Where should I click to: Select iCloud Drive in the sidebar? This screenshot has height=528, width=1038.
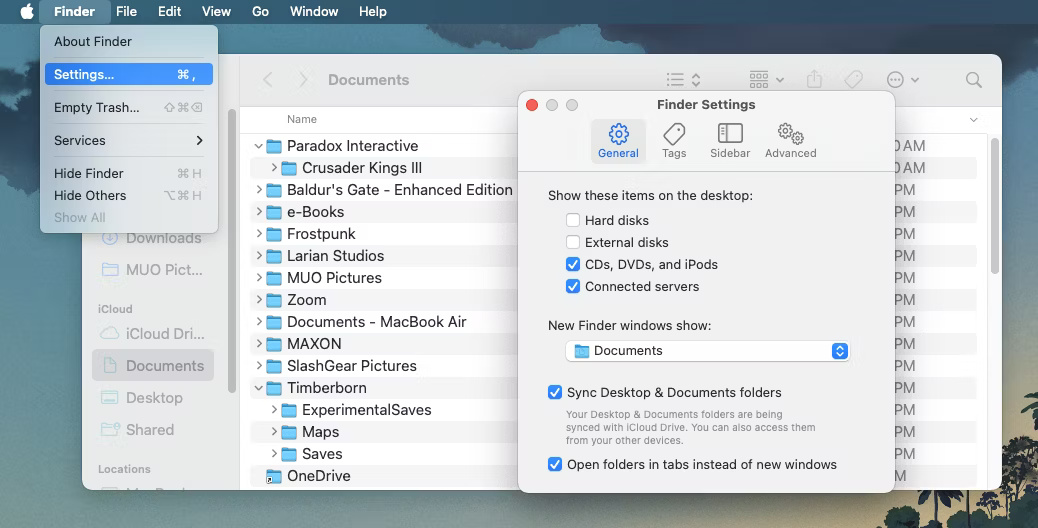(153, 333)
